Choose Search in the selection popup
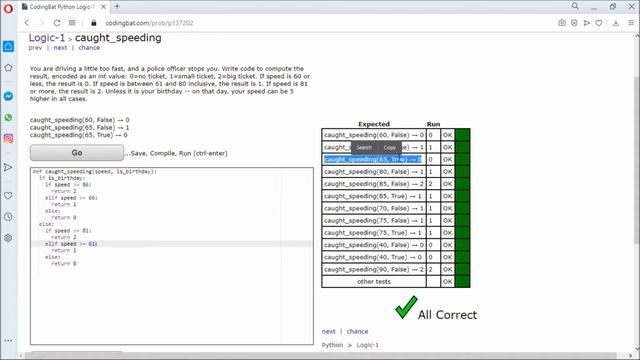Image resolution: width=640 pixels, height=360 pixels. [364, 148]
